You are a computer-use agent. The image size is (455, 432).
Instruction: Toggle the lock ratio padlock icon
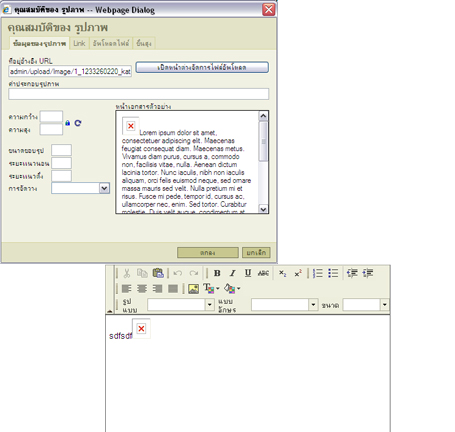tap(68, 123)
